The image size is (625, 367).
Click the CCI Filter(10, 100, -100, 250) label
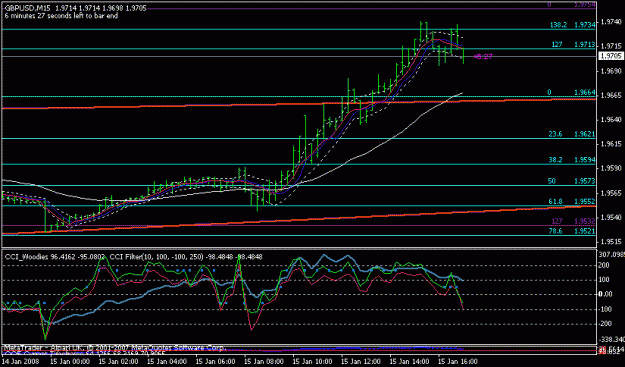156,257
